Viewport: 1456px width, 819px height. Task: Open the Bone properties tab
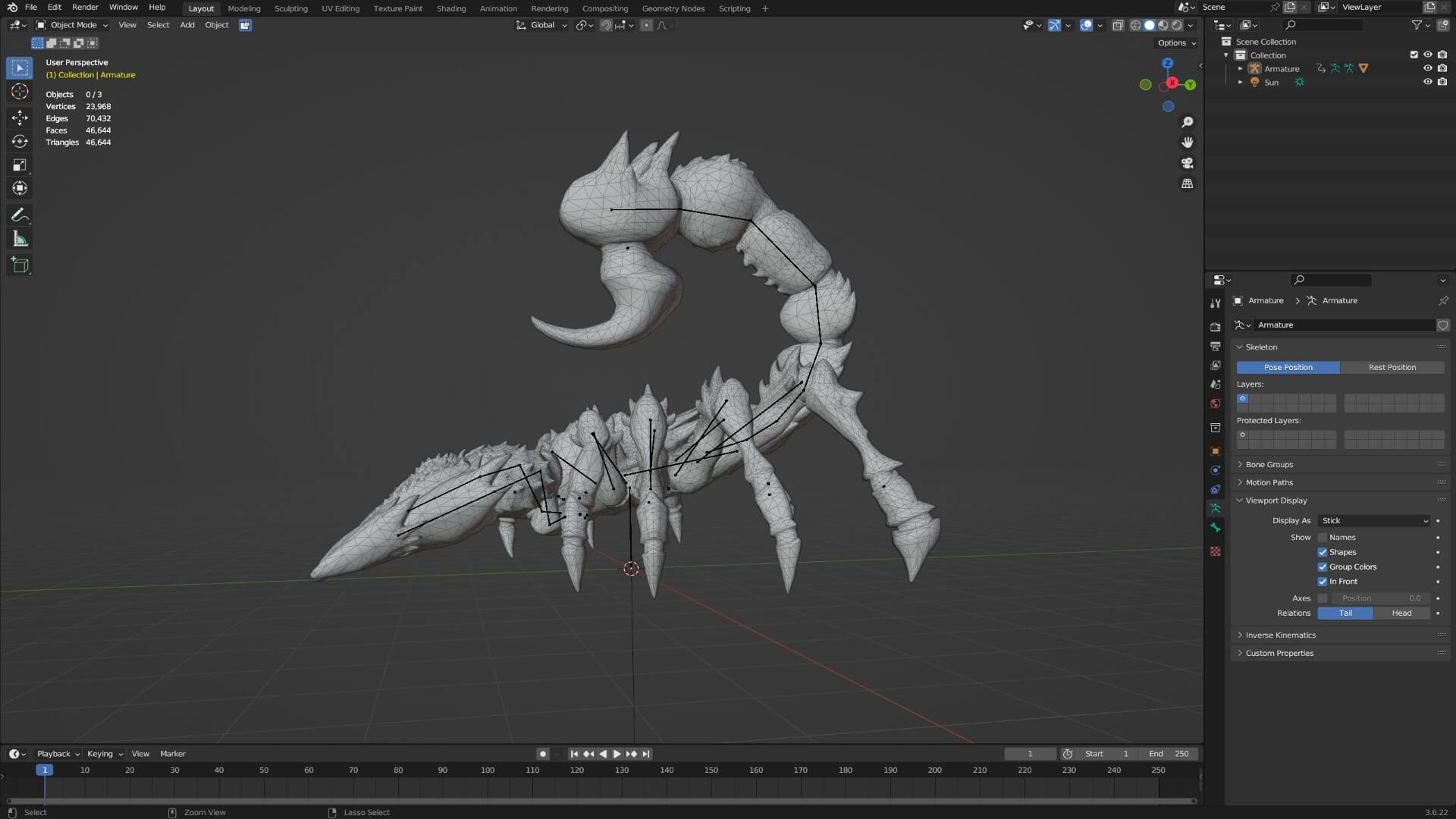click(x=1216, y=527)
